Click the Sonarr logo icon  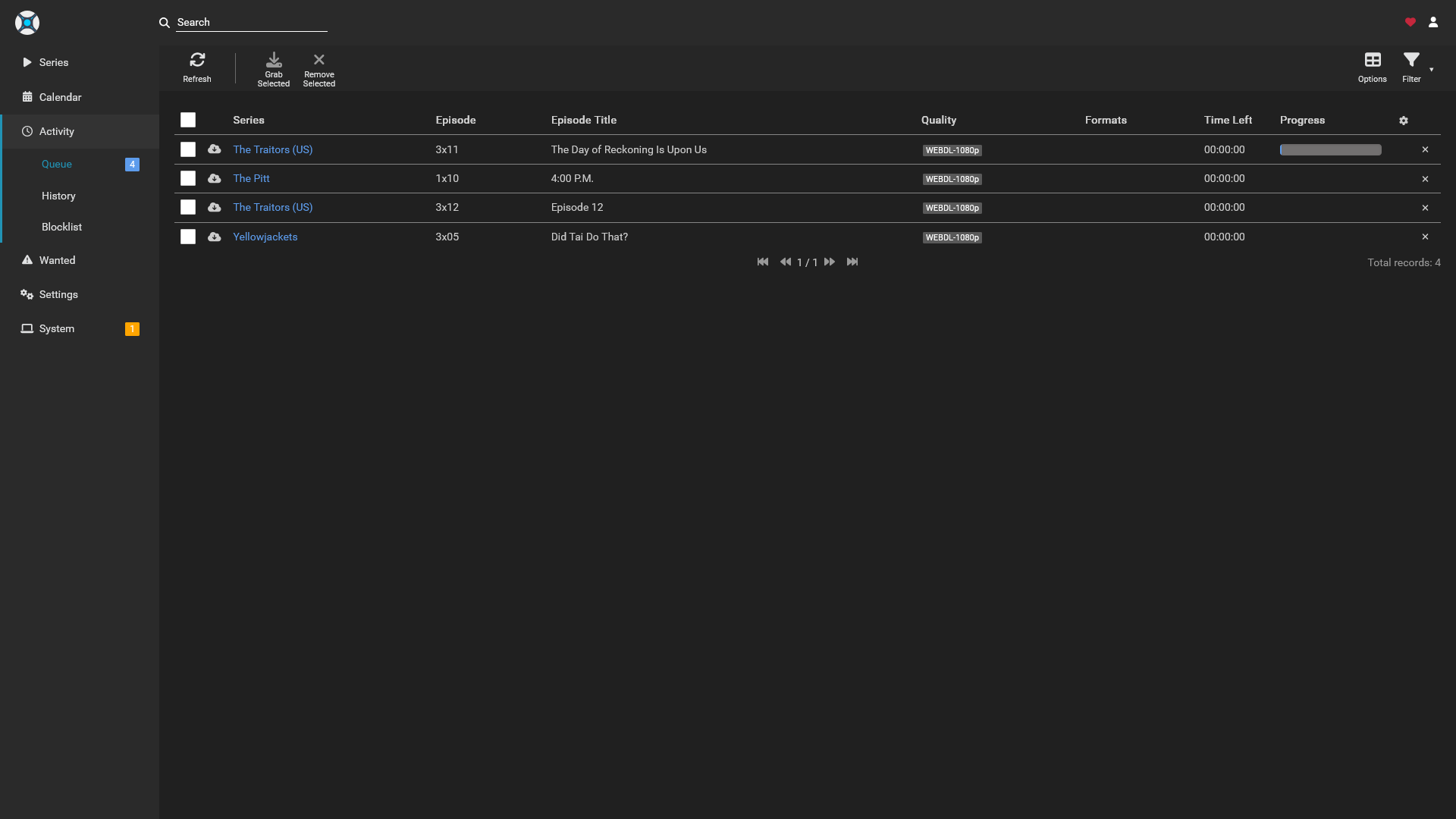[27, 23]
